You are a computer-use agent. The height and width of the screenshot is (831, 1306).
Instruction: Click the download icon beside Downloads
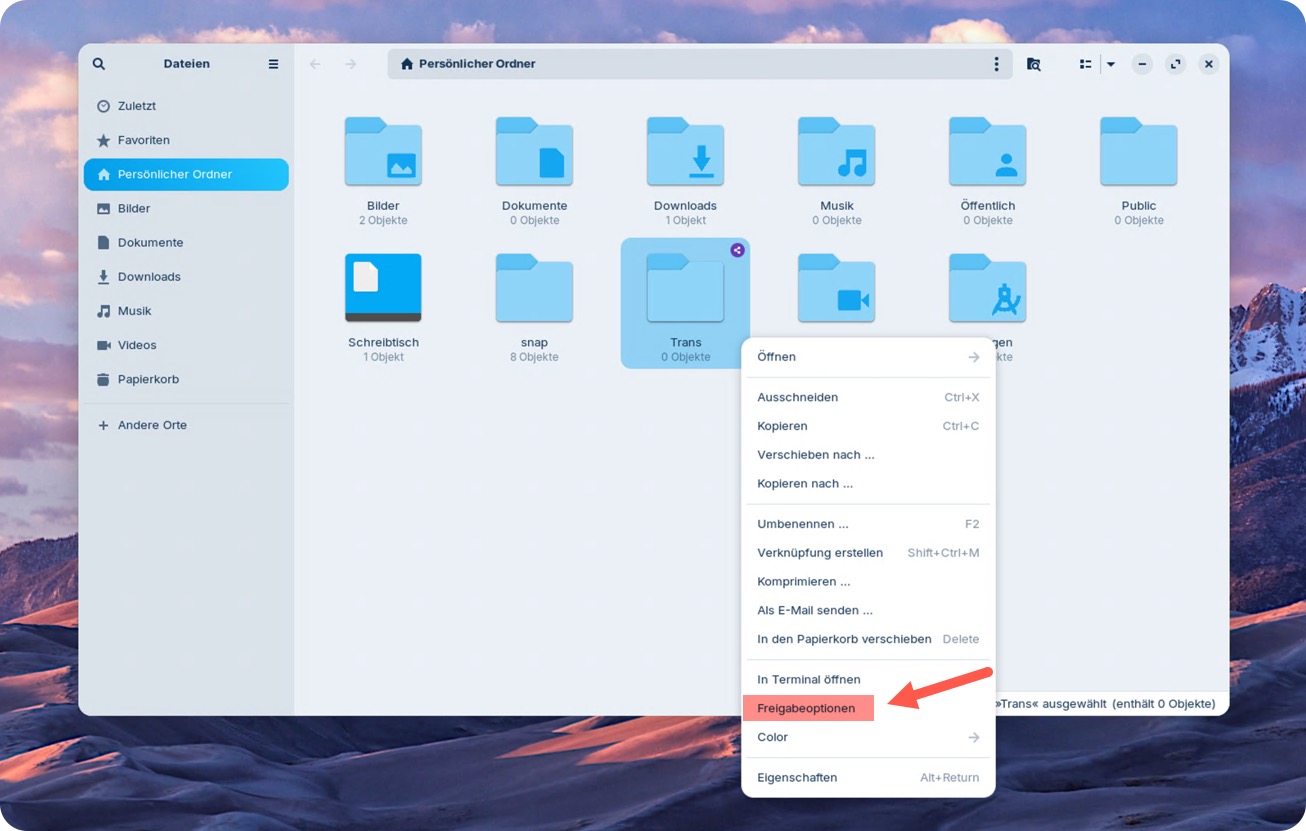click(102, 276)
